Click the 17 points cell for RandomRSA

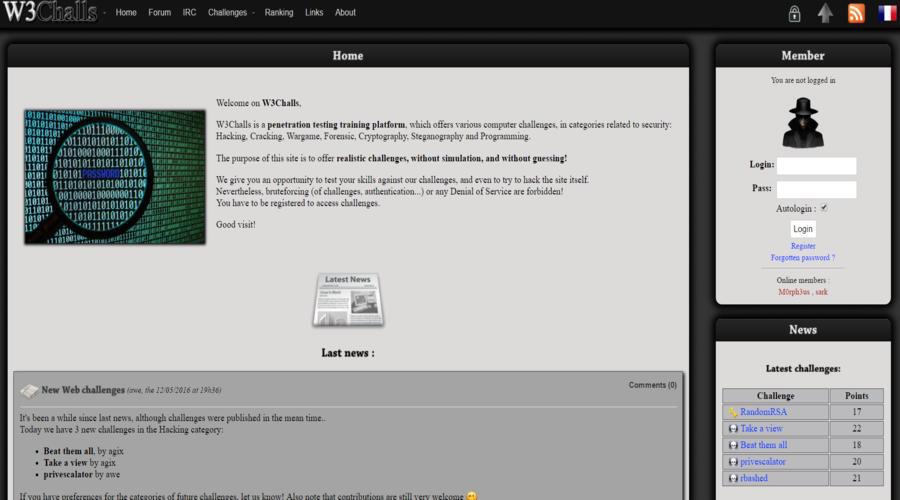[856, 412]
